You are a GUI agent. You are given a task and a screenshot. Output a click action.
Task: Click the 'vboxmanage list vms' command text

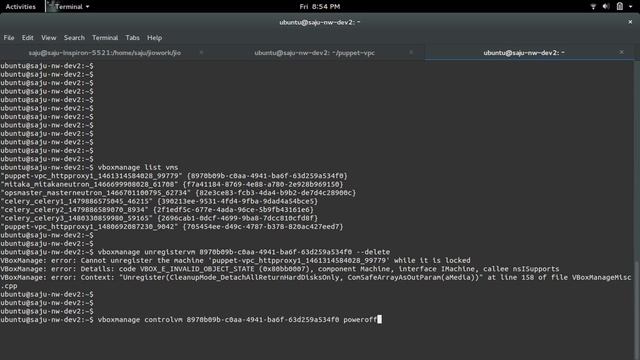coord(138,167)
